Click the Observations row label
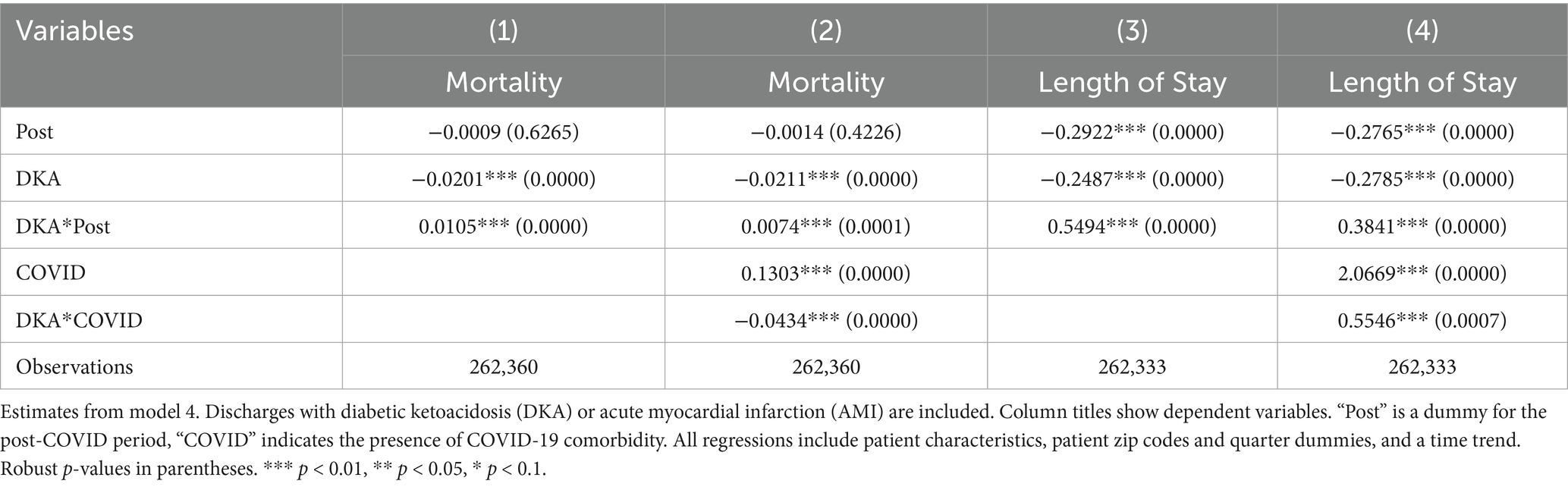Image resolution: width=1568 pixels, height=487 pixels. pyautogui.click(x=74, y=367)
